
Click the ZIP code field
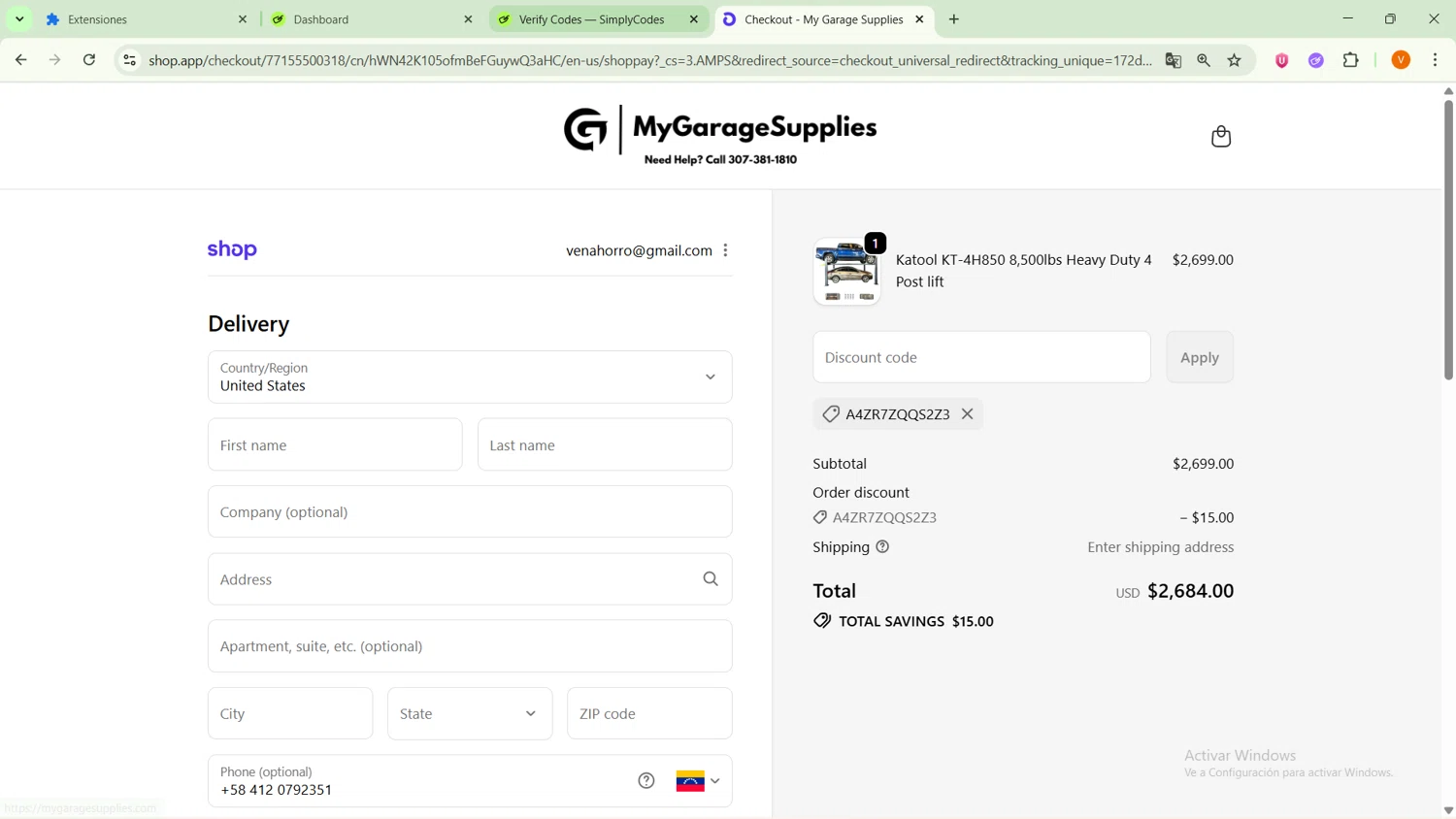pos(649,713)
